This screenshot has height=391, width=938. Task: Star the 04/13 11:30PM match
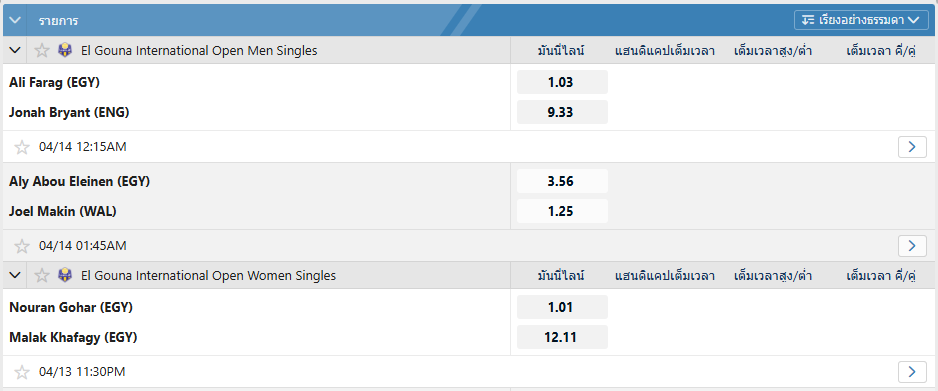pyautogui.click(x=22, y=372)
